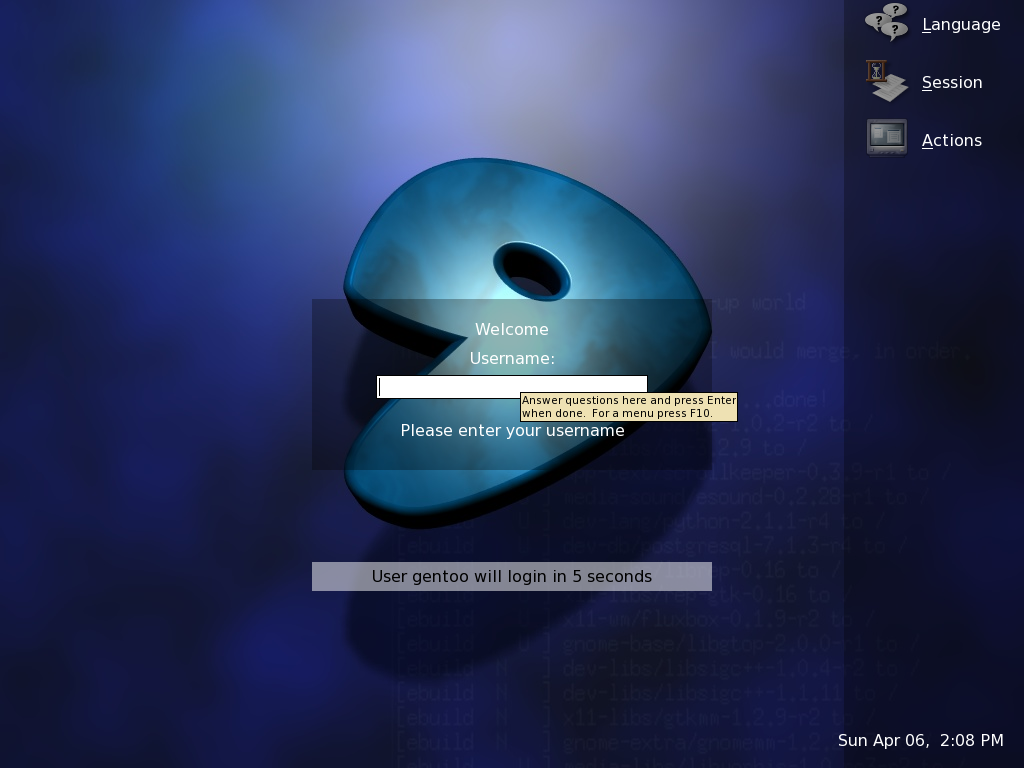Click 'Please enter your username' message
Screen dimensions: 1024x768
(x=512, y=430)
